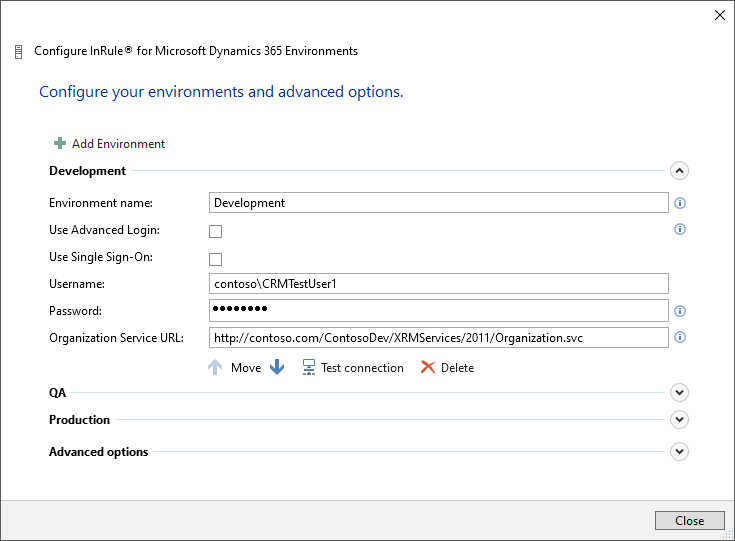This screenshot has height=541, width=735.
Task: Enable the Use Single Sign-On checkbox
Action: tap(216, 259)
